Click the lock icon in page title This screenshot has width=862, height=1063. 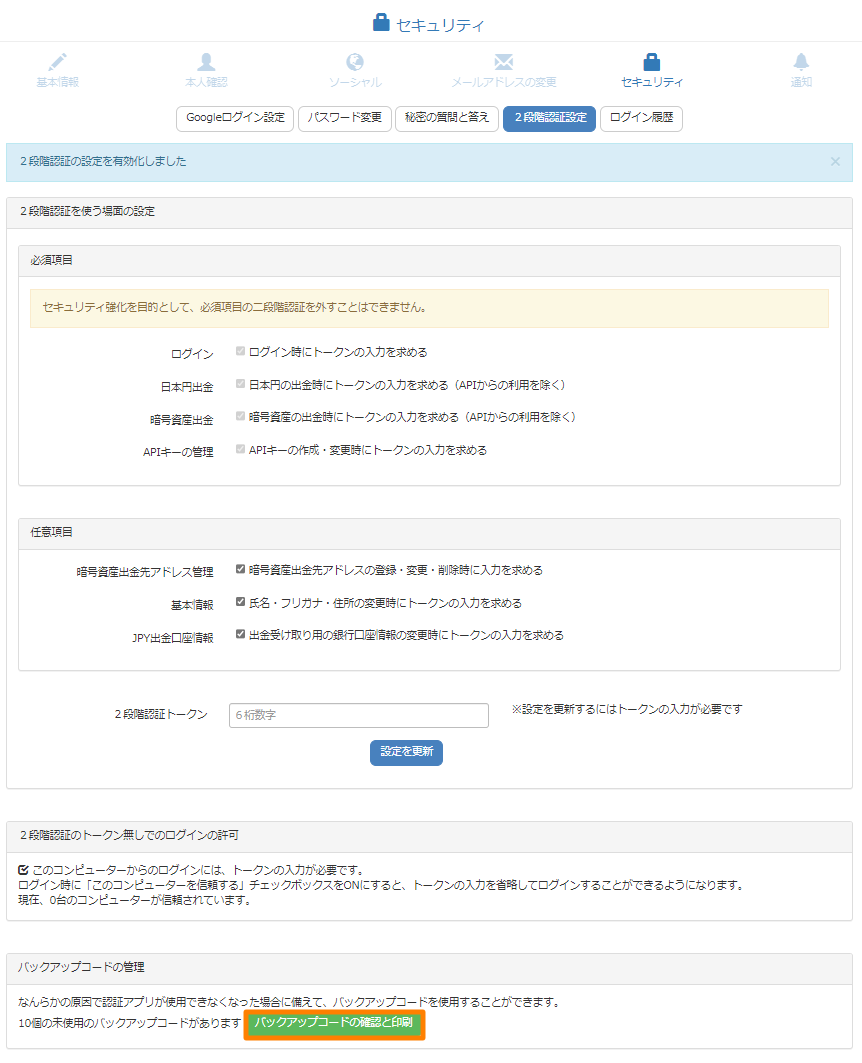(x=382, y=22)
